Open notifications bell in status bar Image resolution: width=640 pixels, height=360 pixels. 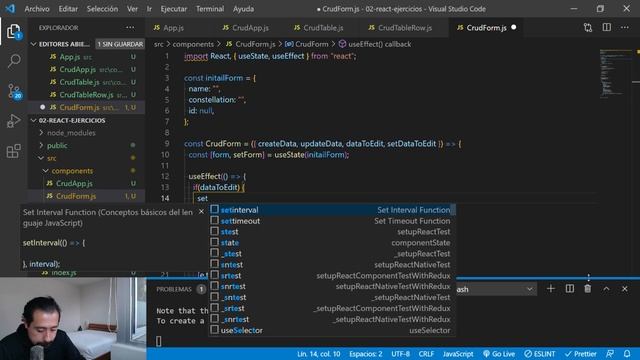[627, 354]
